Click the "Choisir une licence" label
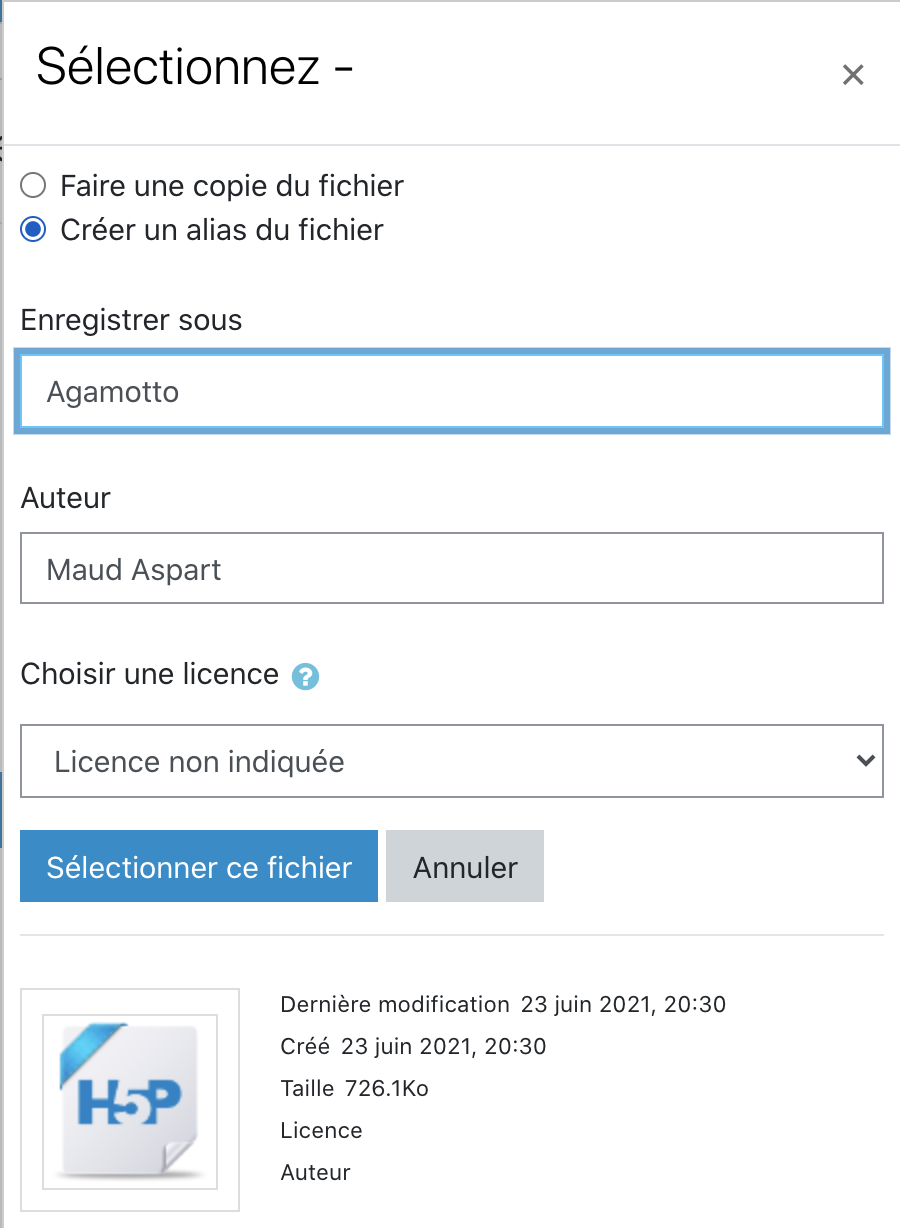This screenshot has height=1228, width=900. [150, 674]
